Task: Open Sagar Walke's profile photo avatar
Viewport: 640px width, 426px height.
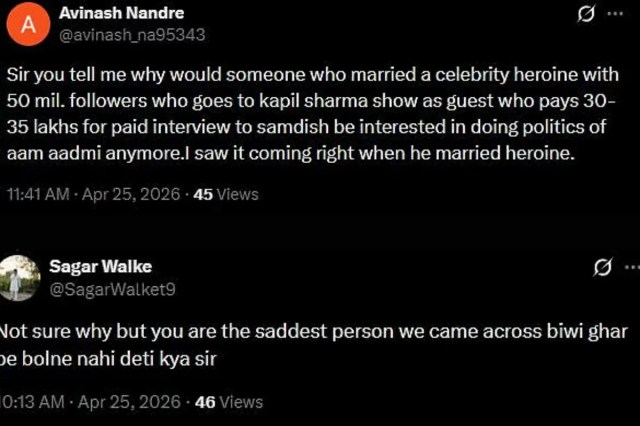Action: click(15, 276)
